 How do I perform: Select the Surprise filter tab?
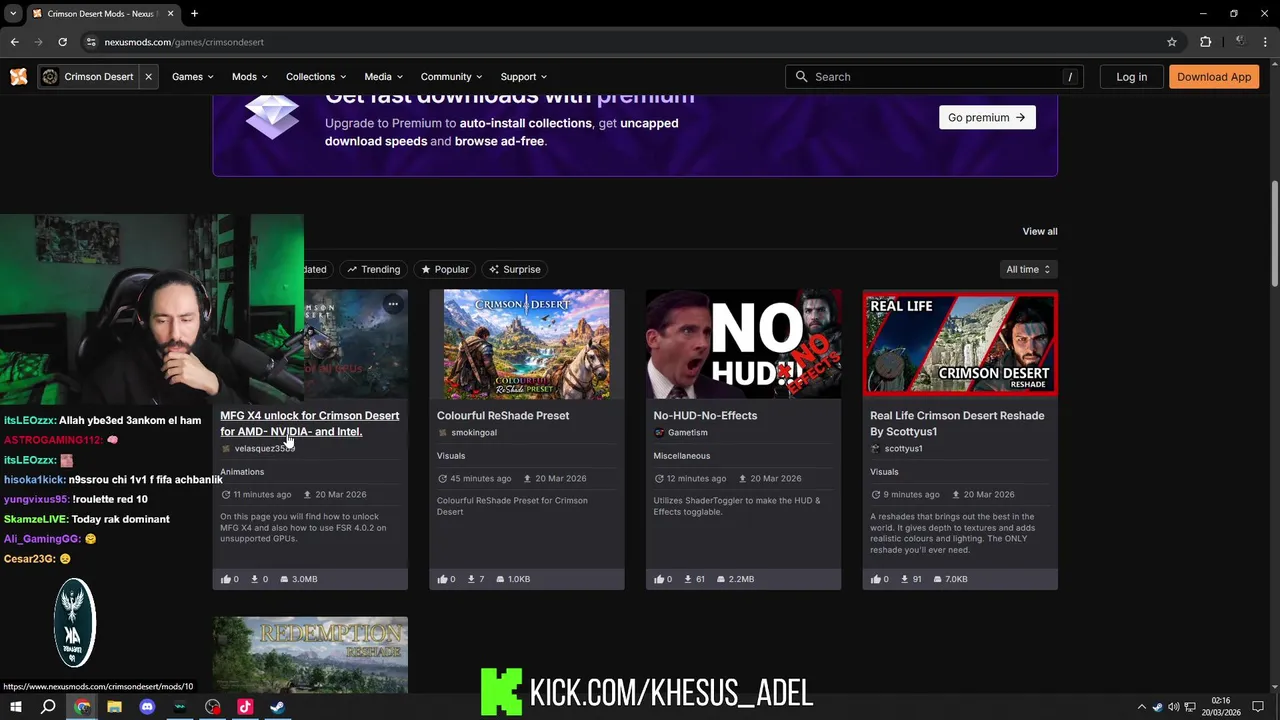tap(514, 269)
